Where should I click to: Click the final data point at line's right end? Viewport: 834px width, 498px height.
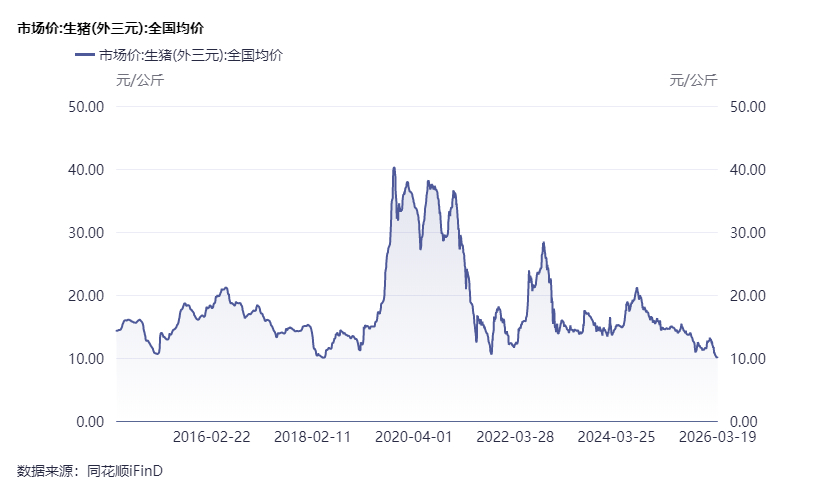(x=716, y=357)
